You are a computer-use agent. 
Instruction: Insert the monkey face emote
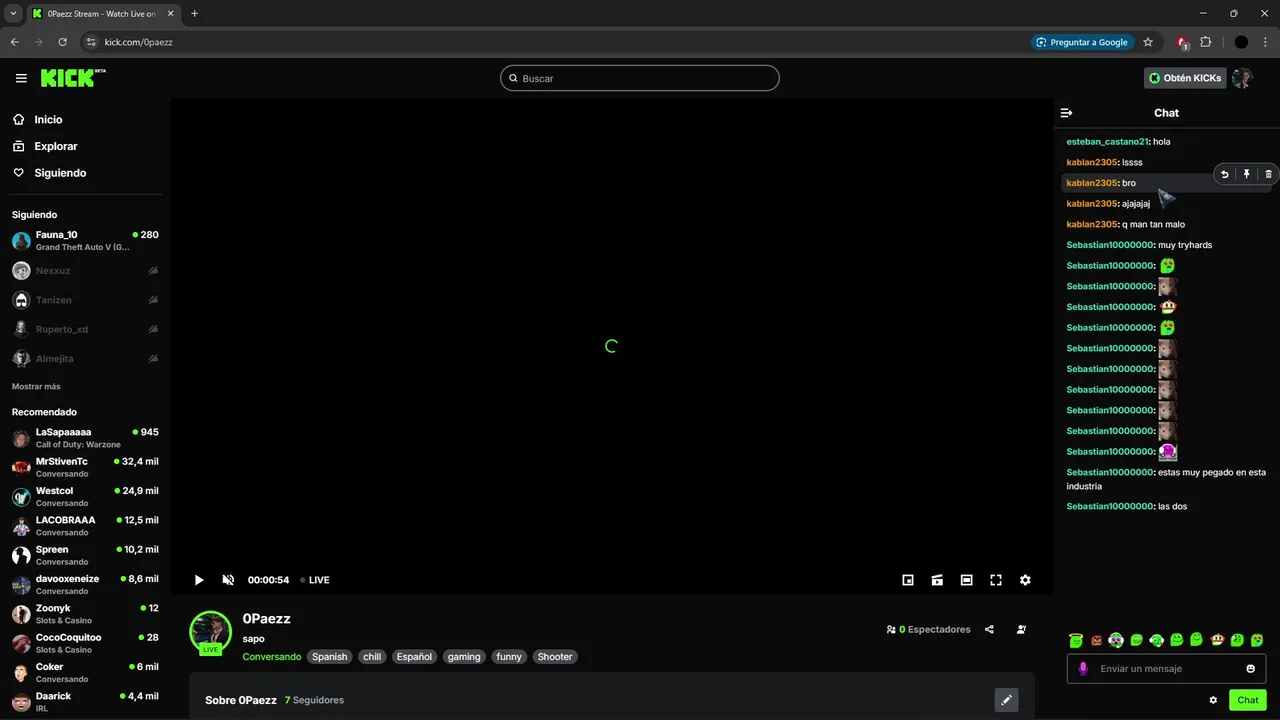pos(1217,640)
